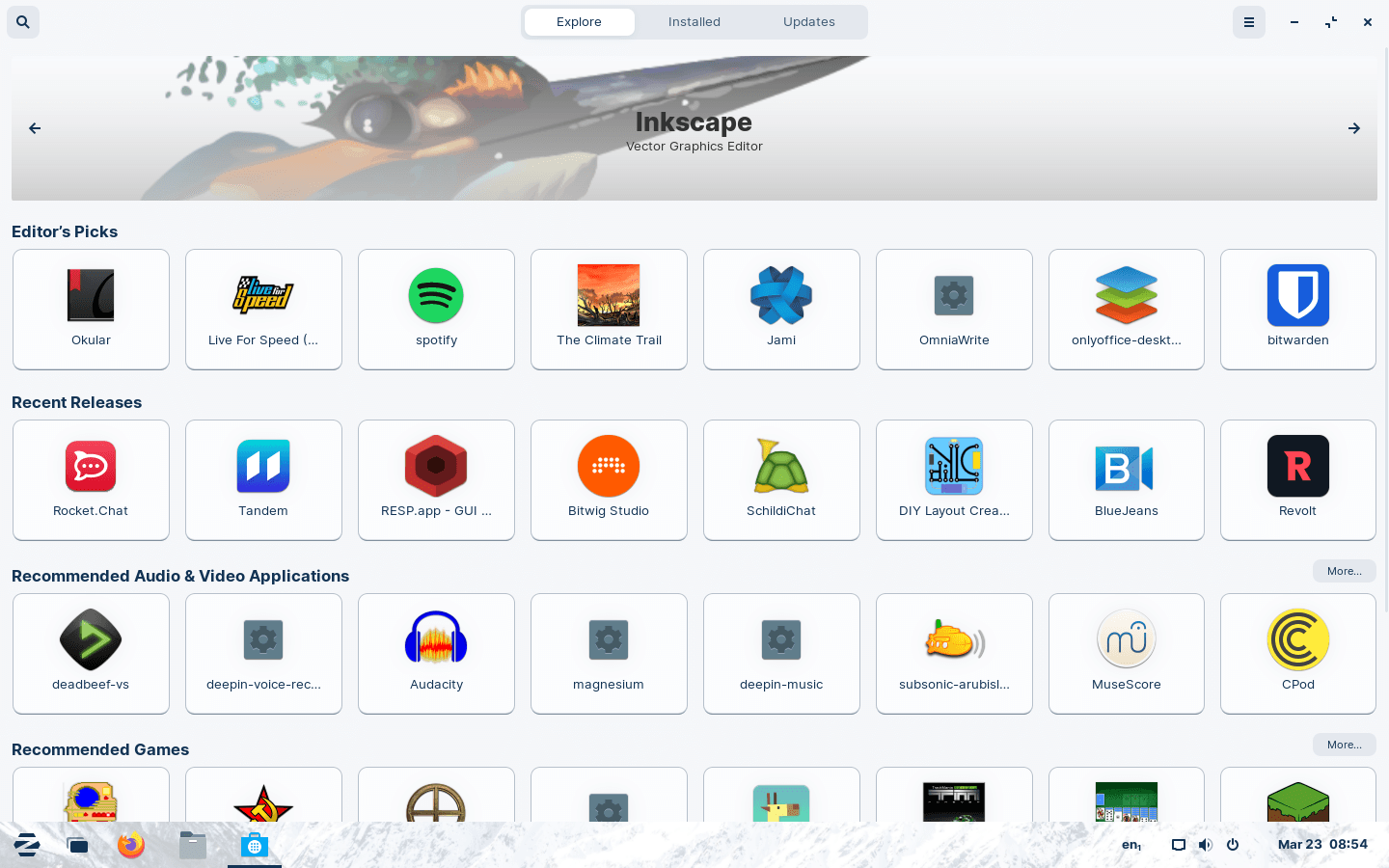Open the en keyboard layout indicator
This screenshot has height=868, width=1389.
point(1131,845)
